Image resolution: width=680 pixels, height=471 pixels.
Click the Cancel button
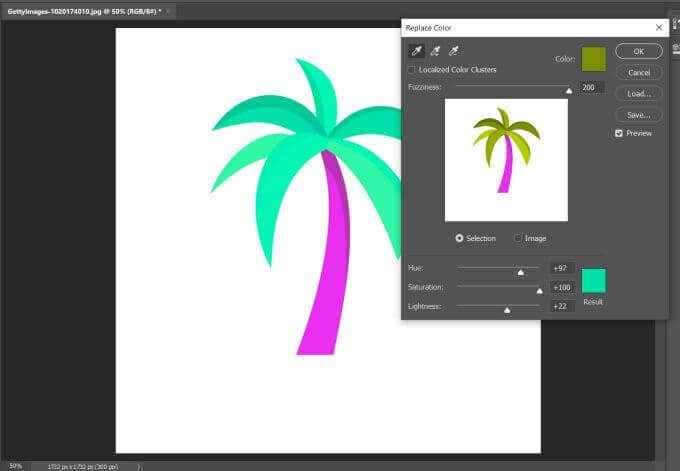639,72
